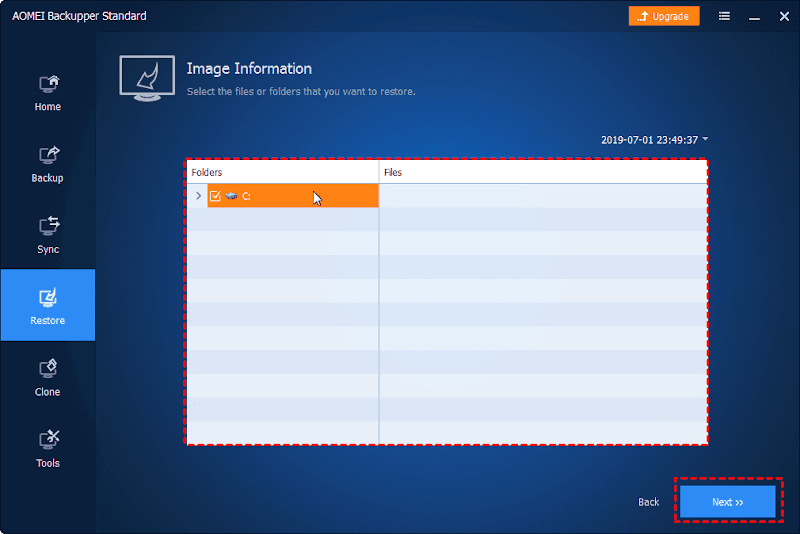Go Back to previous step
The height and width of the screenshot is (534, 800).
[x=648, y=502]
